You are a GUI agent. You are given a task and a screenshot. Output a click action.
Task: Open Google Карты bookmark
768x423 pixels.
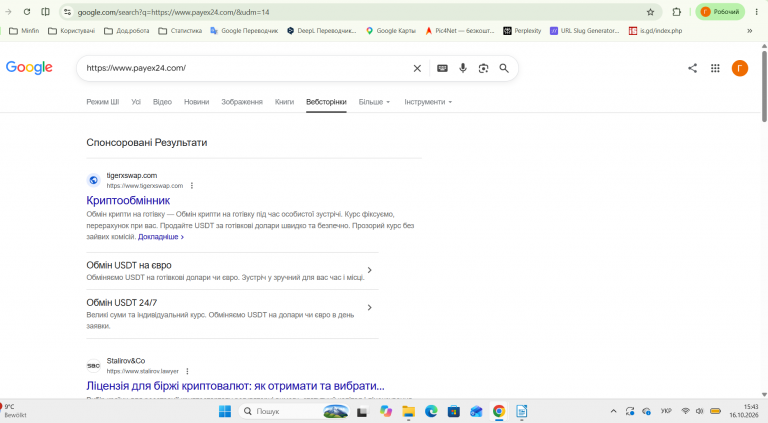pos(391,30)
